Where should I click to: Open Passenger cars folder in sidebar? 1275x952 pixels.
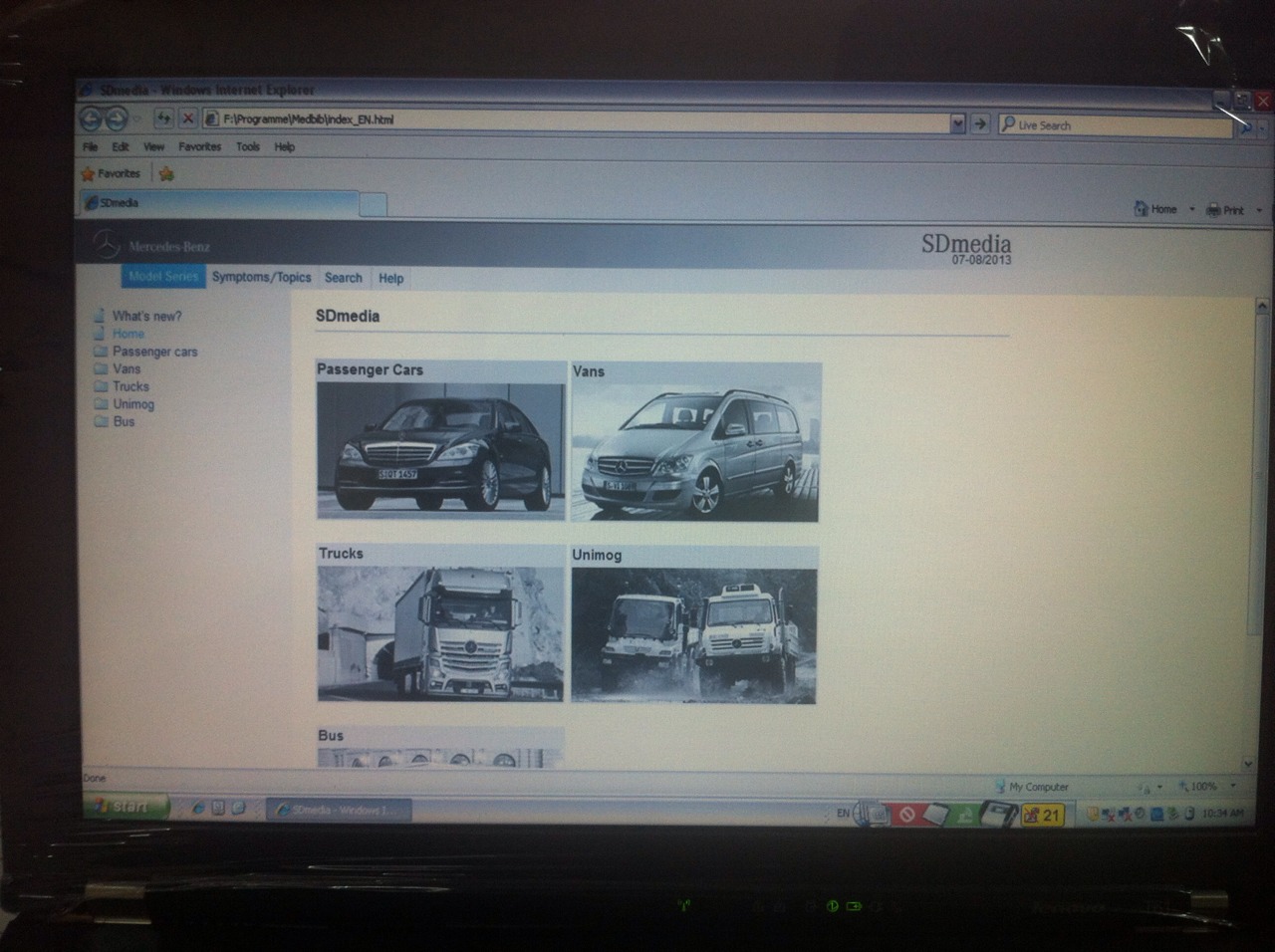coord(154,352)
